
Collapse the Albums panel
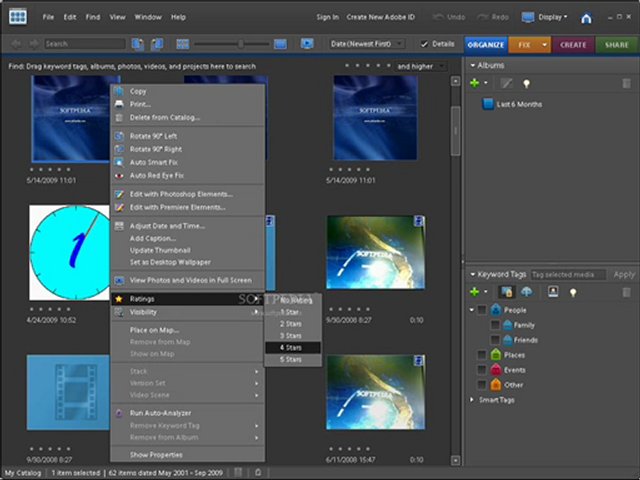[x=473, y=65]
